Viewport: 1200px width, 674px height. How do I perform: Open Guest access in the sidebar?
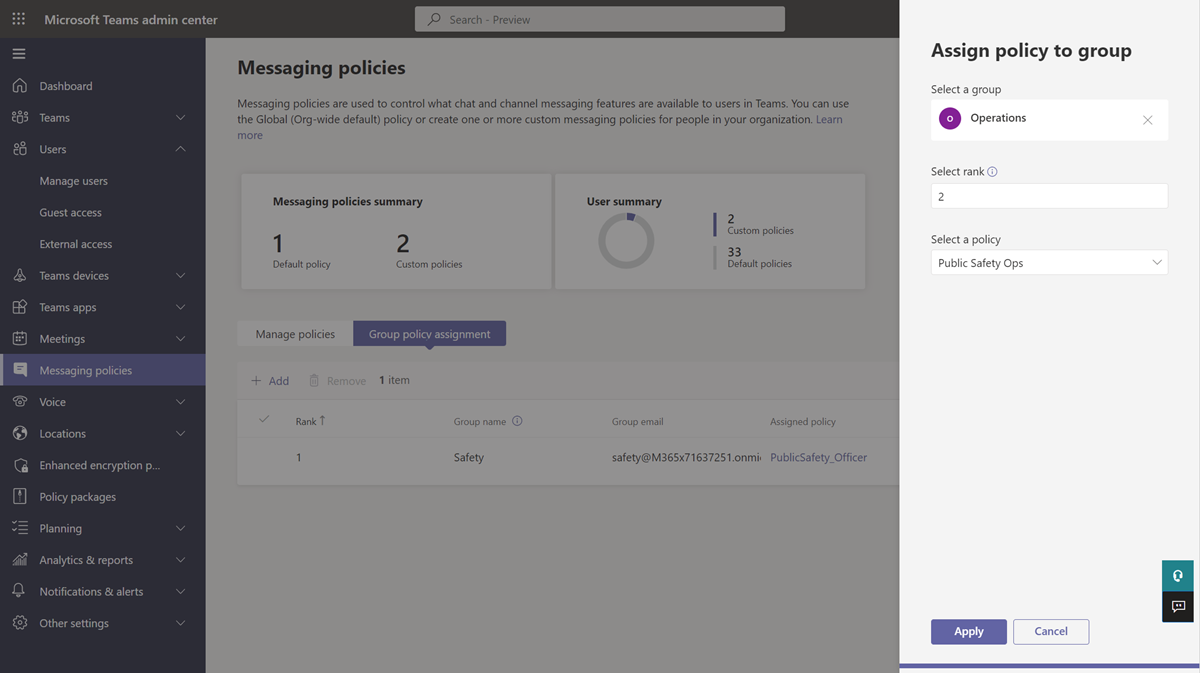coord(70,213)
